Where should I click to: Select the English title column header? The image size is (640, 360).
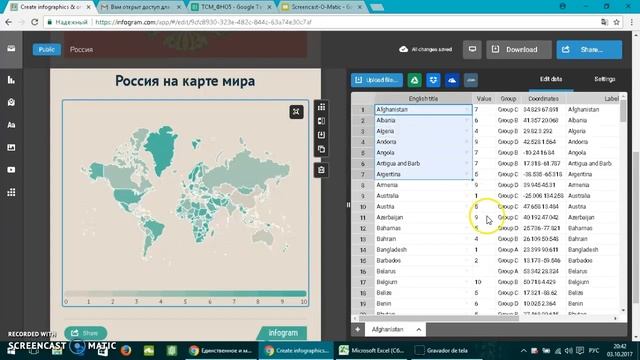click(x=423, y=99)
